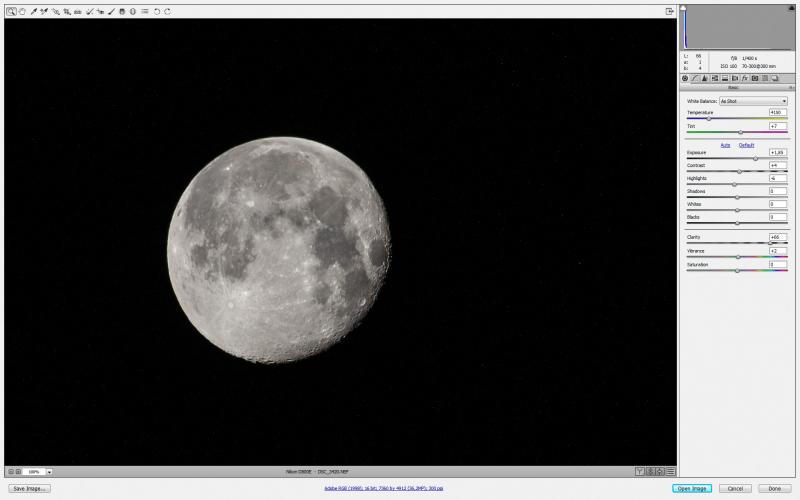Switch to the Detail tab

[705, 79]
